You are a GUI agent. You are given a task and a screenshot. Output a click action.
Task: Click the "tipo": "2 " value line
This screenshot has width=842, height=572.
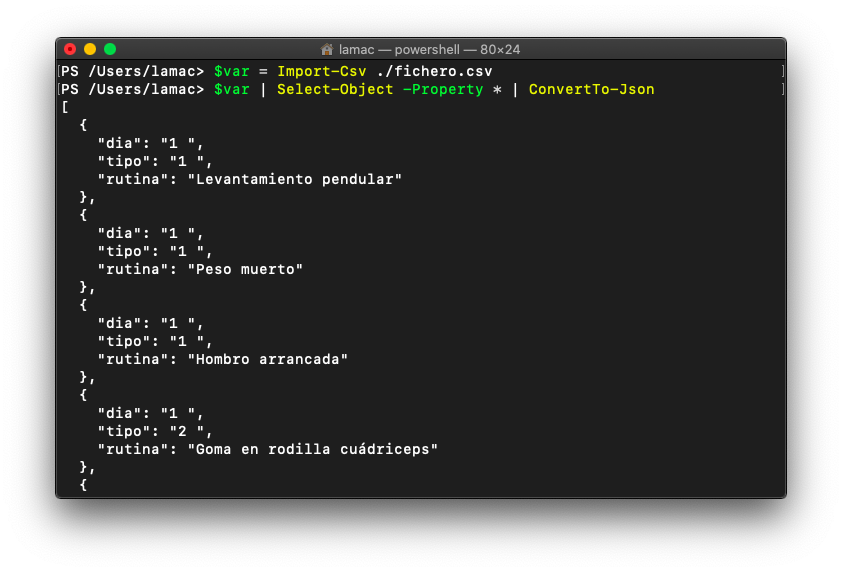pos(155,431)
